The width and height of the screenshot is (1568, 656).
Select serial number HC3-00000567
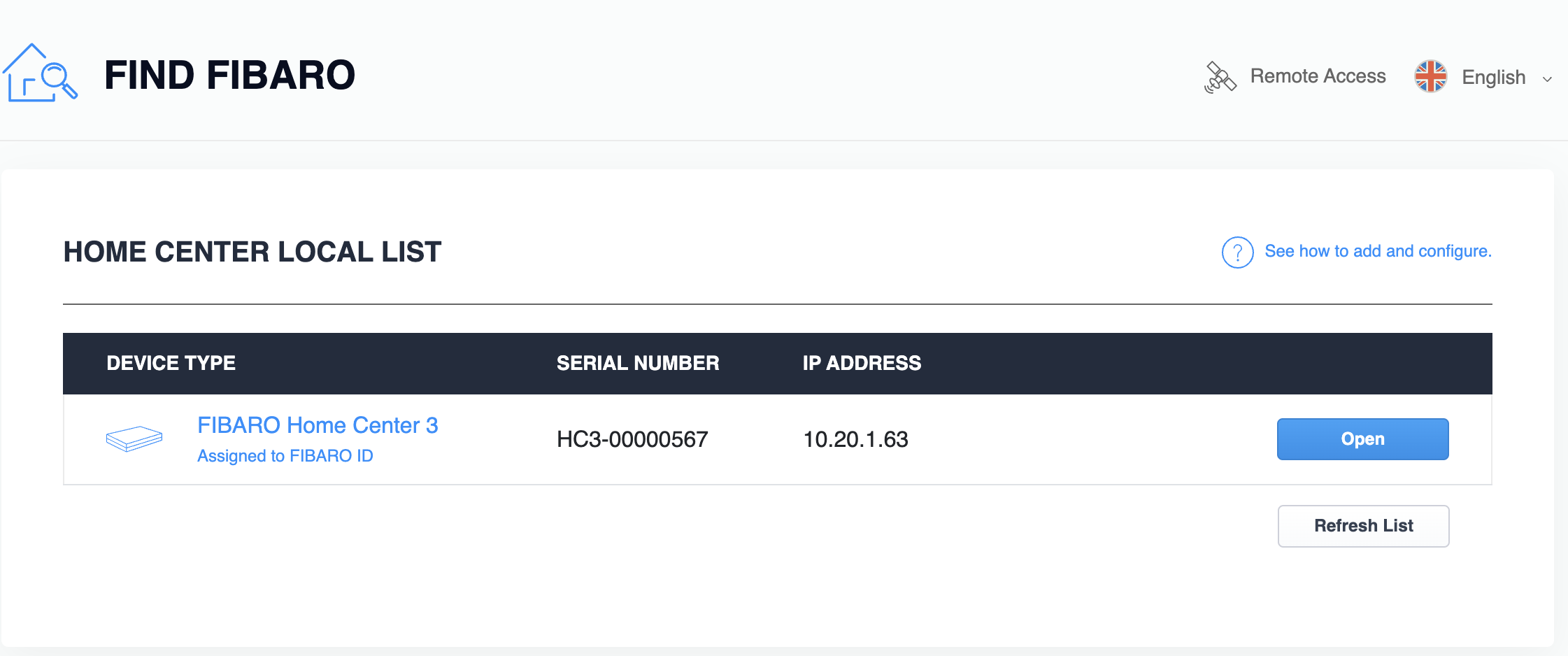tap(632, 439)
